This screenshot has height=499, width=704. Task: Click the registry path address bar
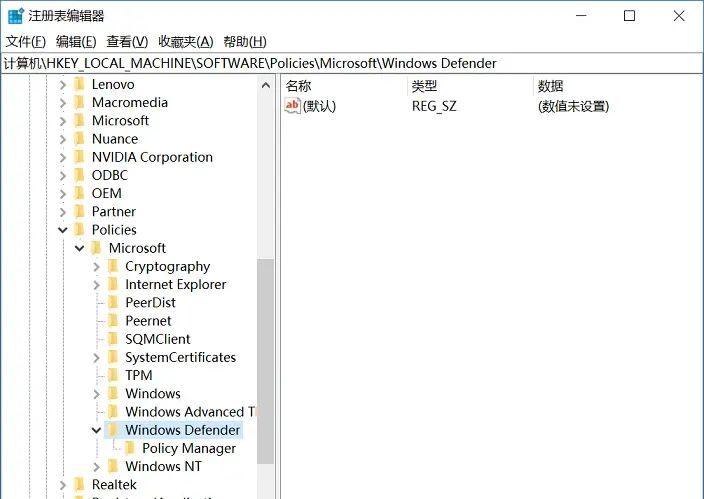click(352, 63)
